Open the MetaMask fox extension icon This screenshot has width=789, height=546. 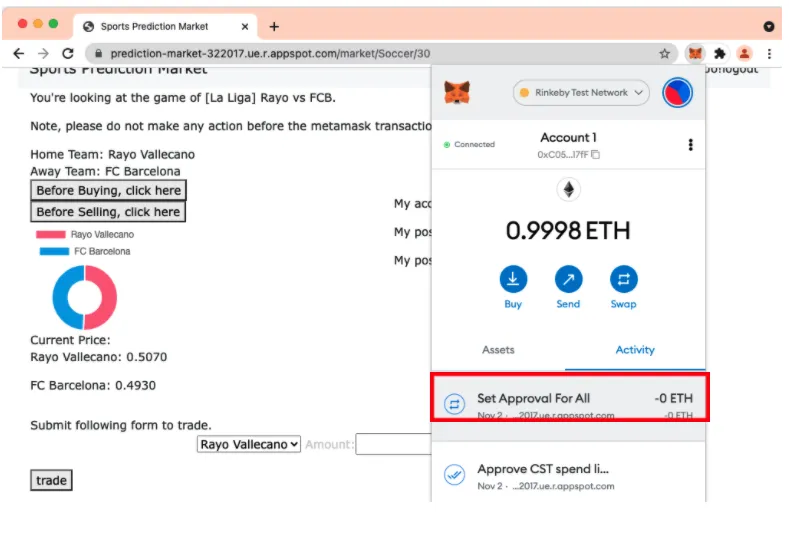tap(695, 53)
